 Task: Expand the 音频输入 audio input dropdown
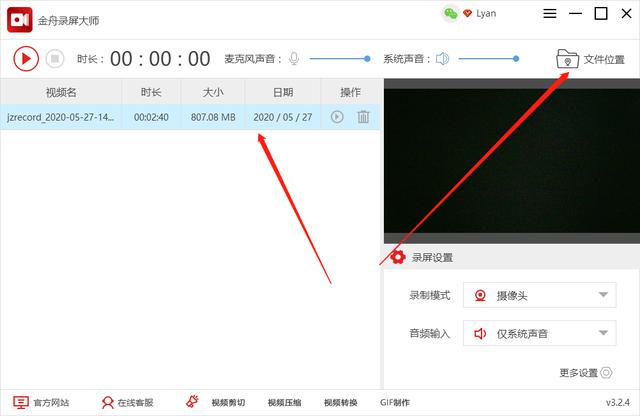click(539, 333)
